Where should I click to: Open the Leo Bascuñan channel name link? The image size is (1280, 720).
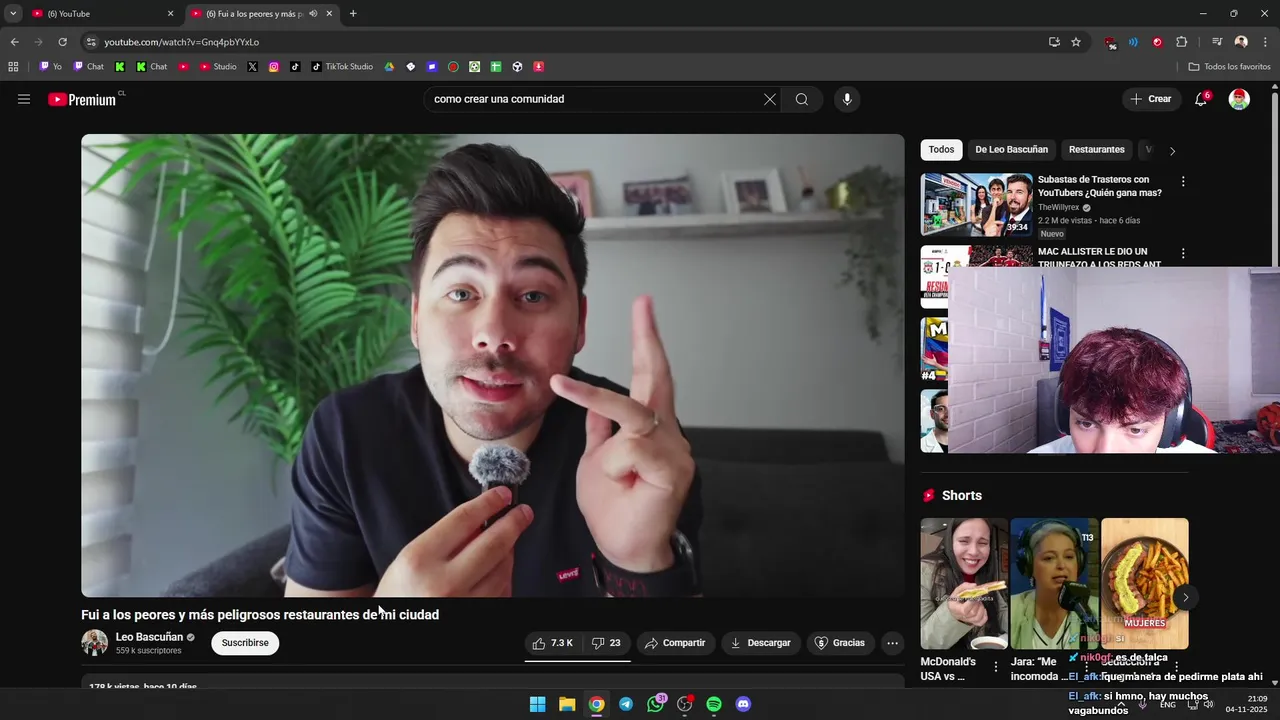coord(149,637)
